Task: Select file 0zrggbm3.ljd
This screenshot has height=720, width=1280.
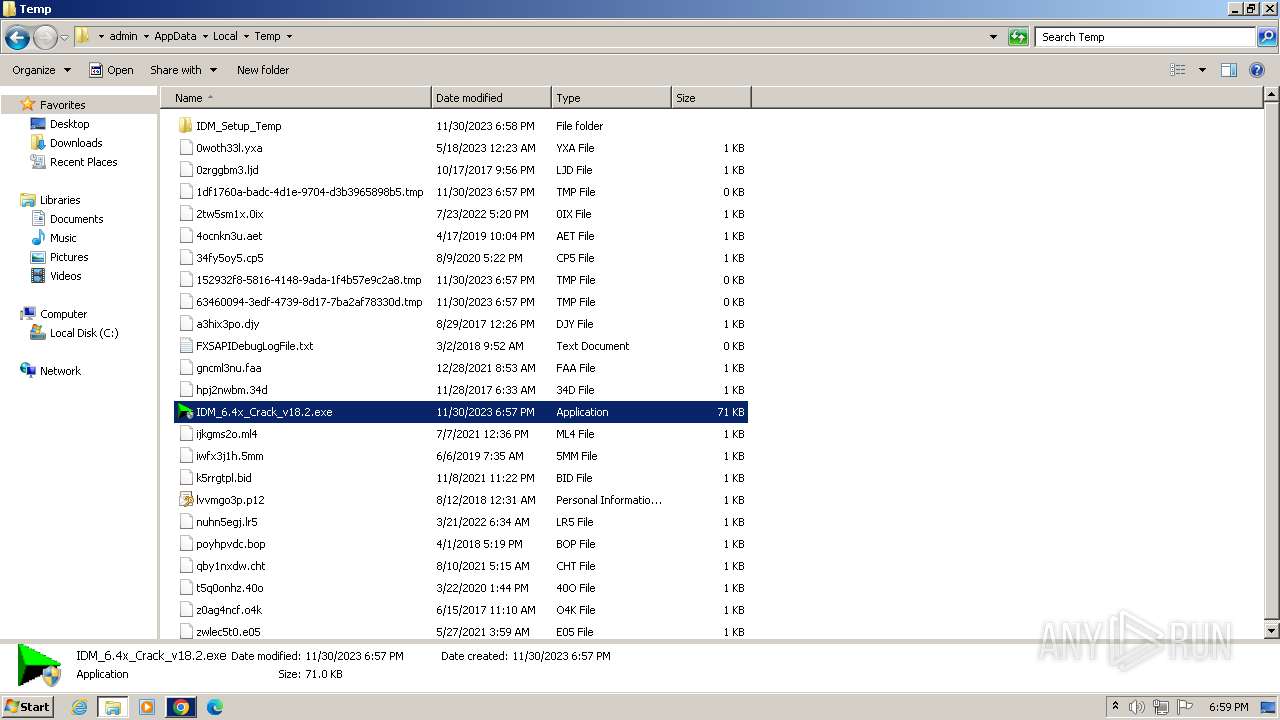Action: (227, 170)
